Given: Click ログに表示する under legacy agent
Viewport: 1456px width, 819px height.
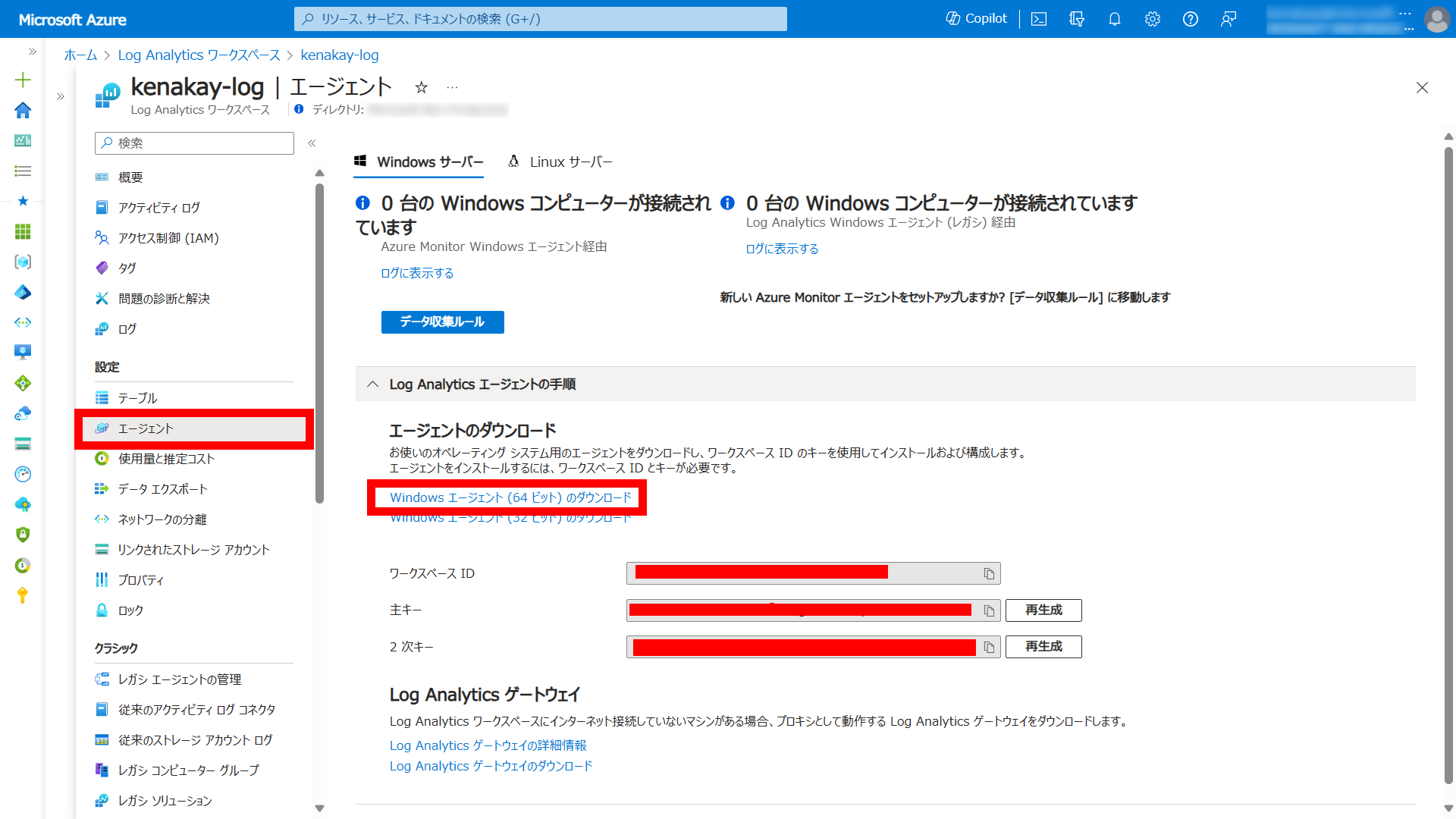Looking at the screenshot, I should (x=782, y=249).
